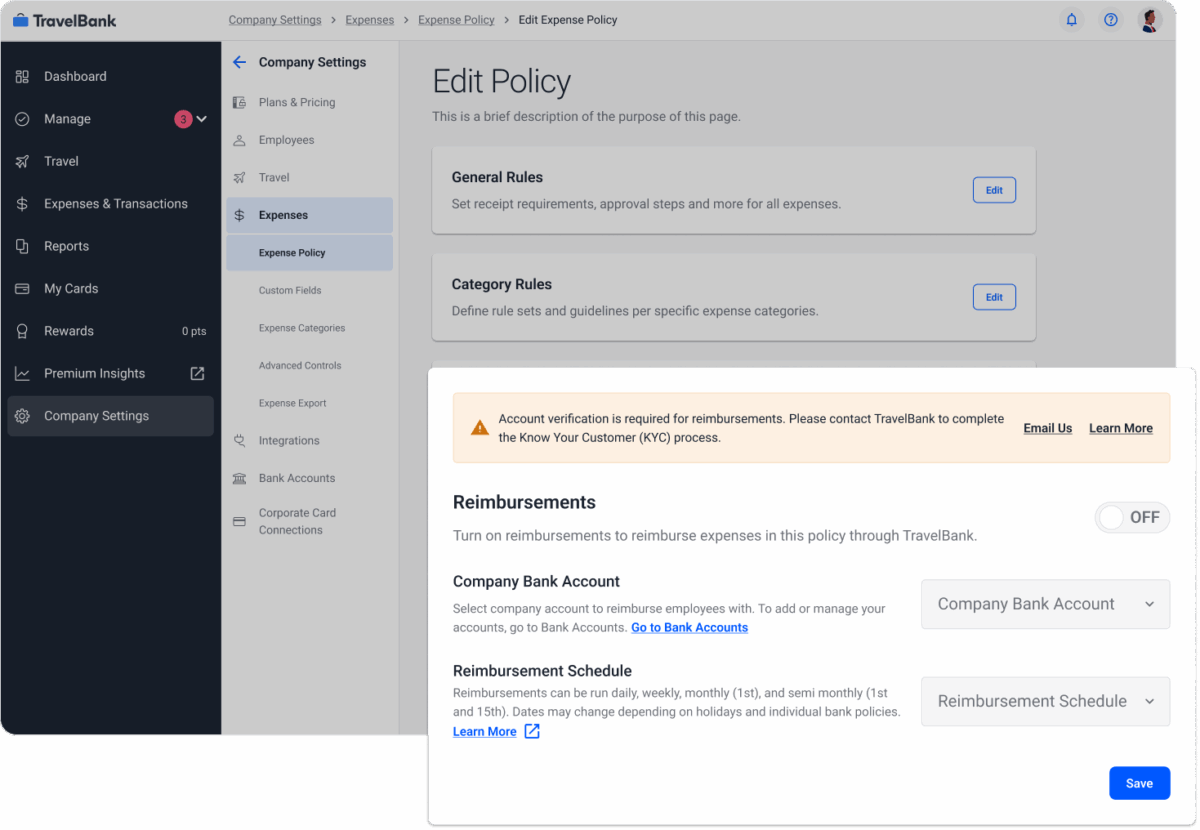1200x830 pixels.
Task: Select Bank Accounts settings item
Action: click(309, 478)
